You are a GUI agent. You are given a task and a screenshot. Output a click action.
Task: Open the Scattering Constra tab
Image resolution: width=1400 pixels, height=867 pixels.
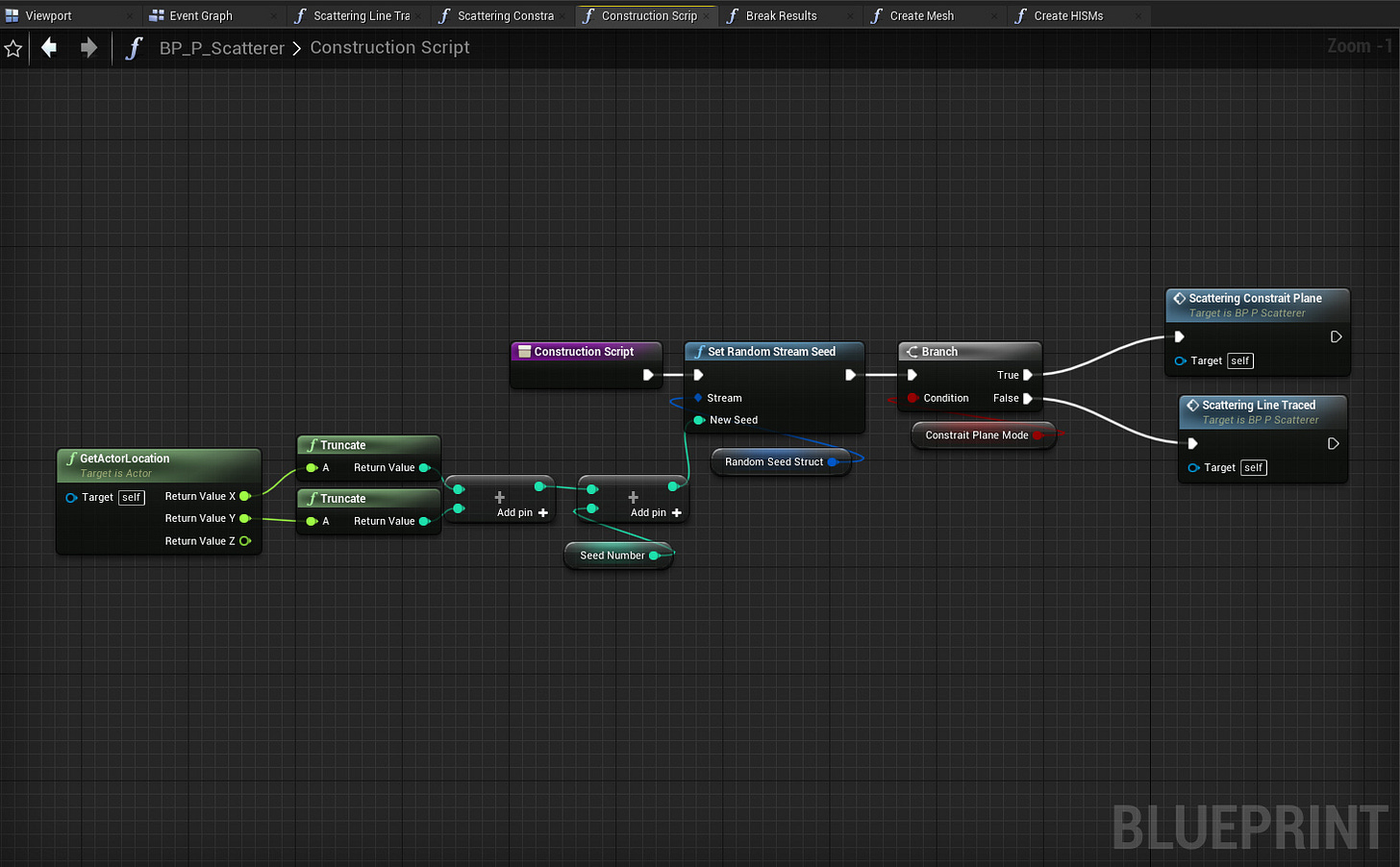[x=503, y=15]
